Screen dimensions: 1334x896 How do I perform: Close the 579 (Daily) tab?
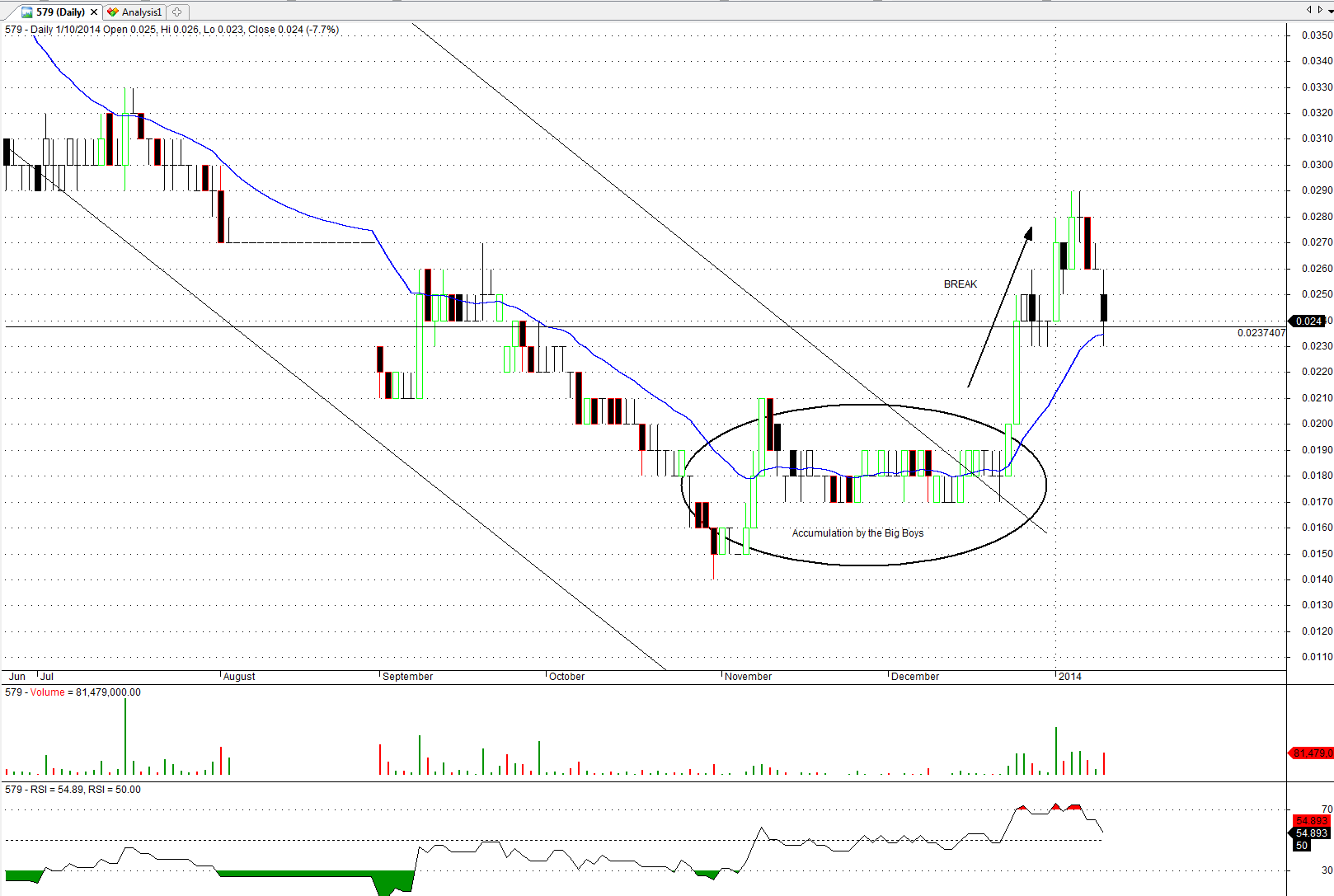[94, 12]
